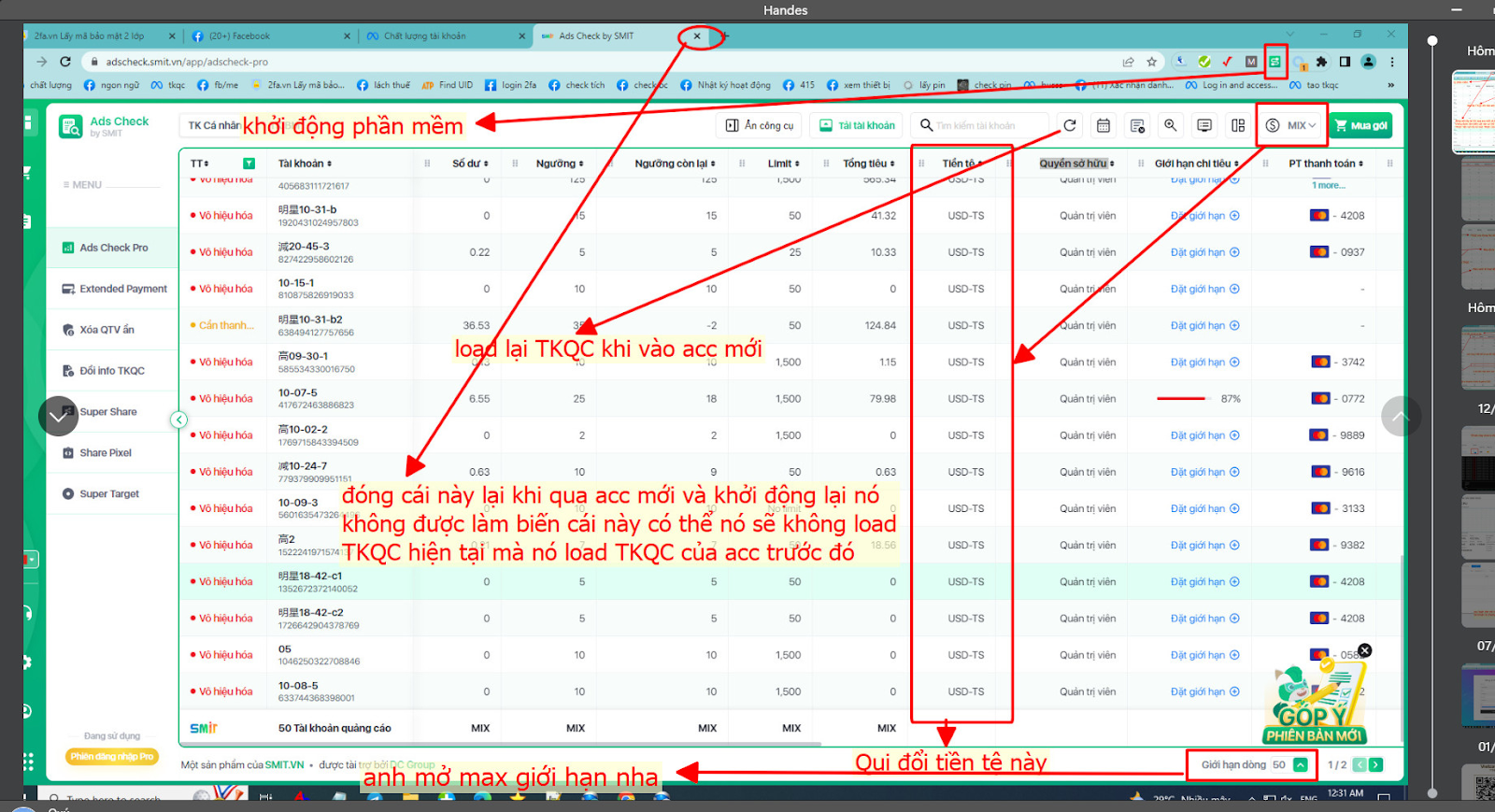Click account name 10-07-5
Screen dimensions: 1495x812
point(298,392)
